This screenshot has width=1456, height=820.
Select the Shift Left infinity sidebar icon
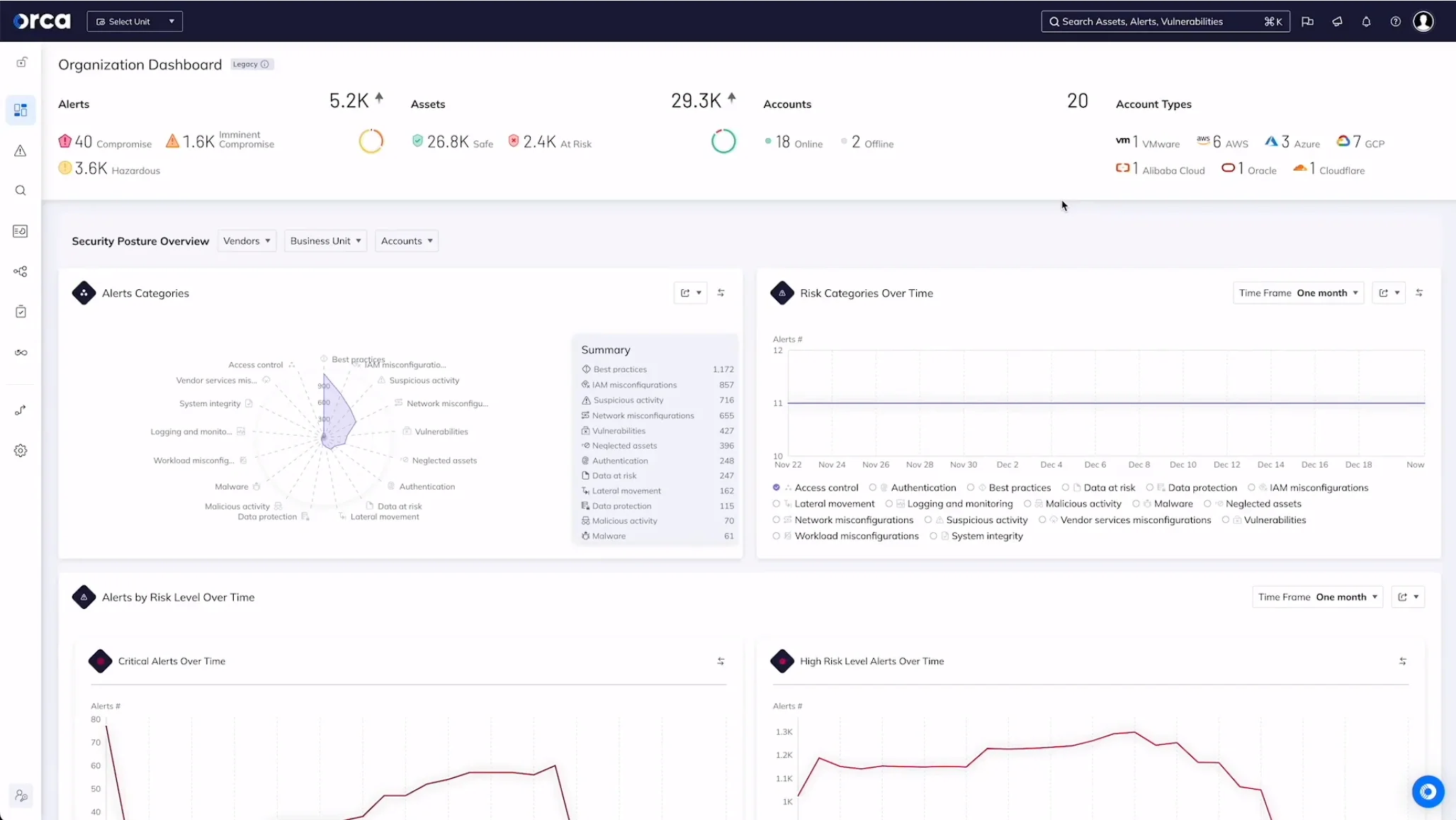point(21,352)
